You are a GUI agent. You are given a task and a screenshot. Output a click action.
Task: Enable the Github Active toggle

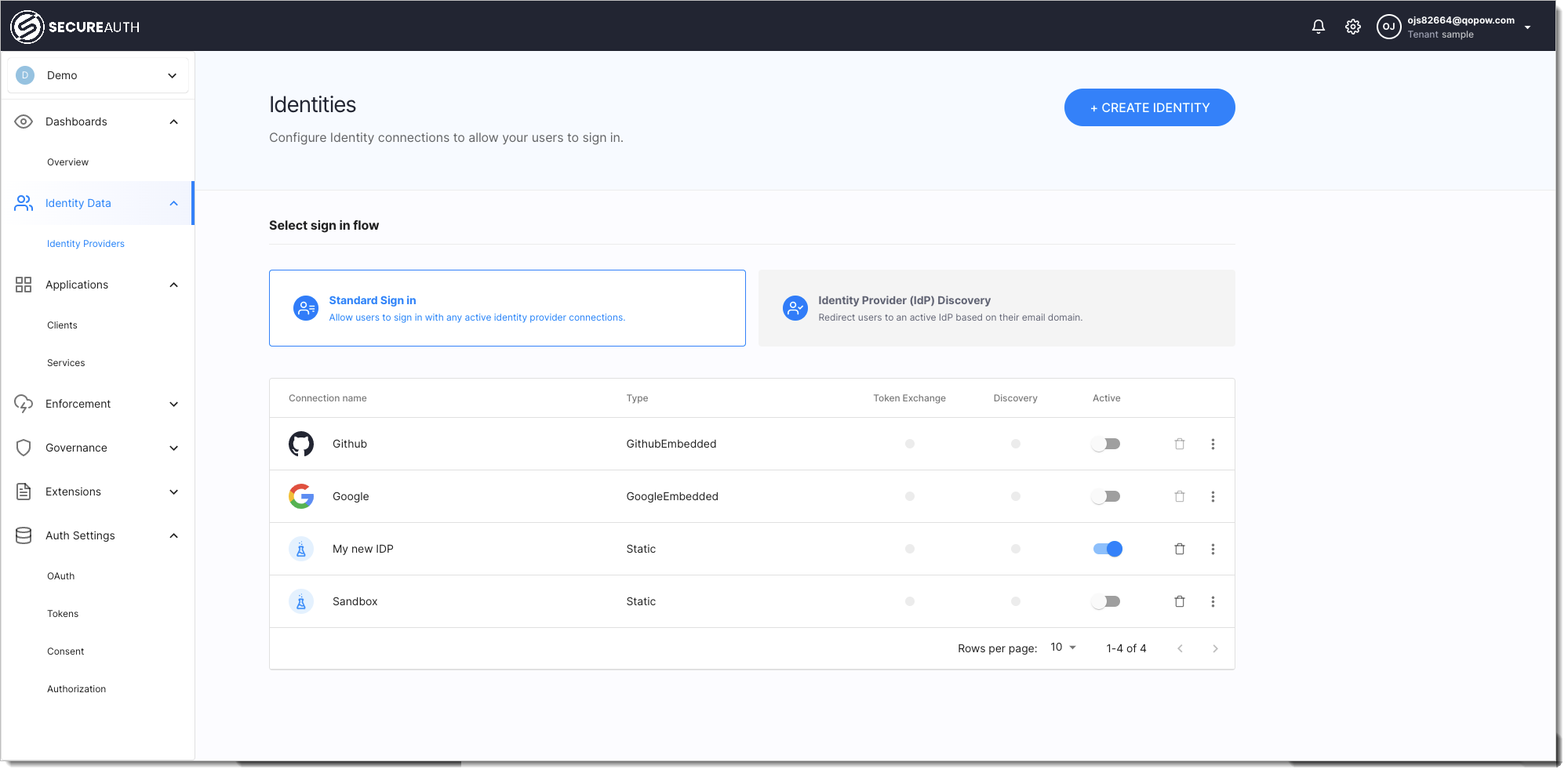point(1107,444)
